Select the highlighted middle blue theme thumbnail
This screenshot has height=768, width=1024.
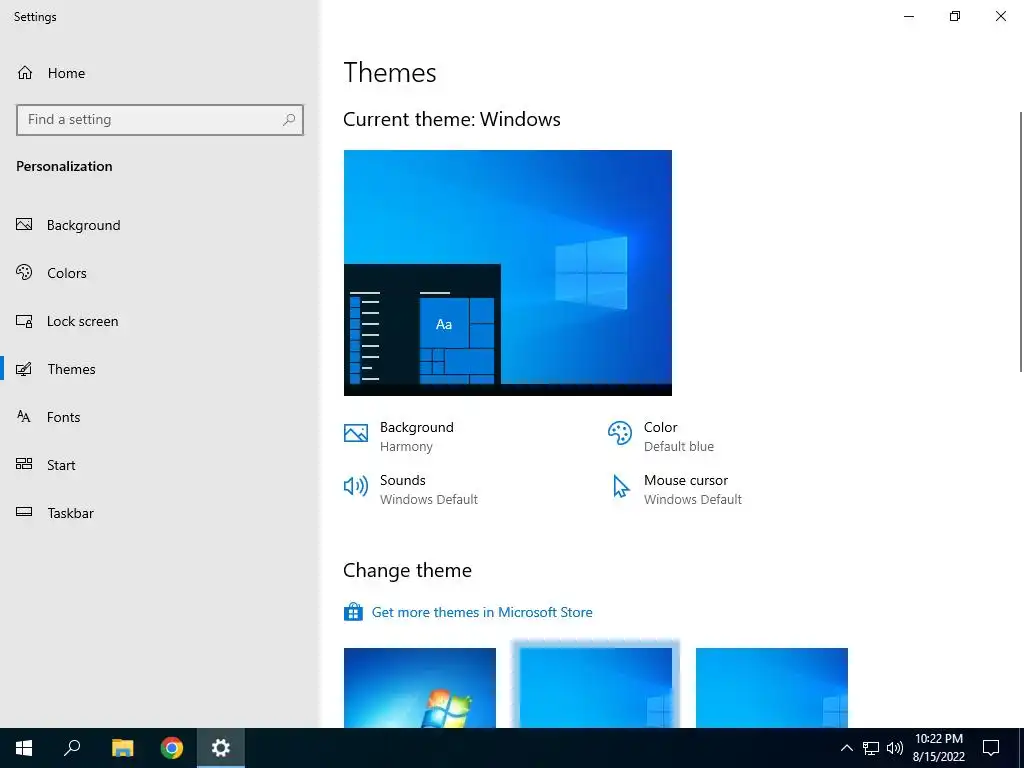[x=596, y=688]
